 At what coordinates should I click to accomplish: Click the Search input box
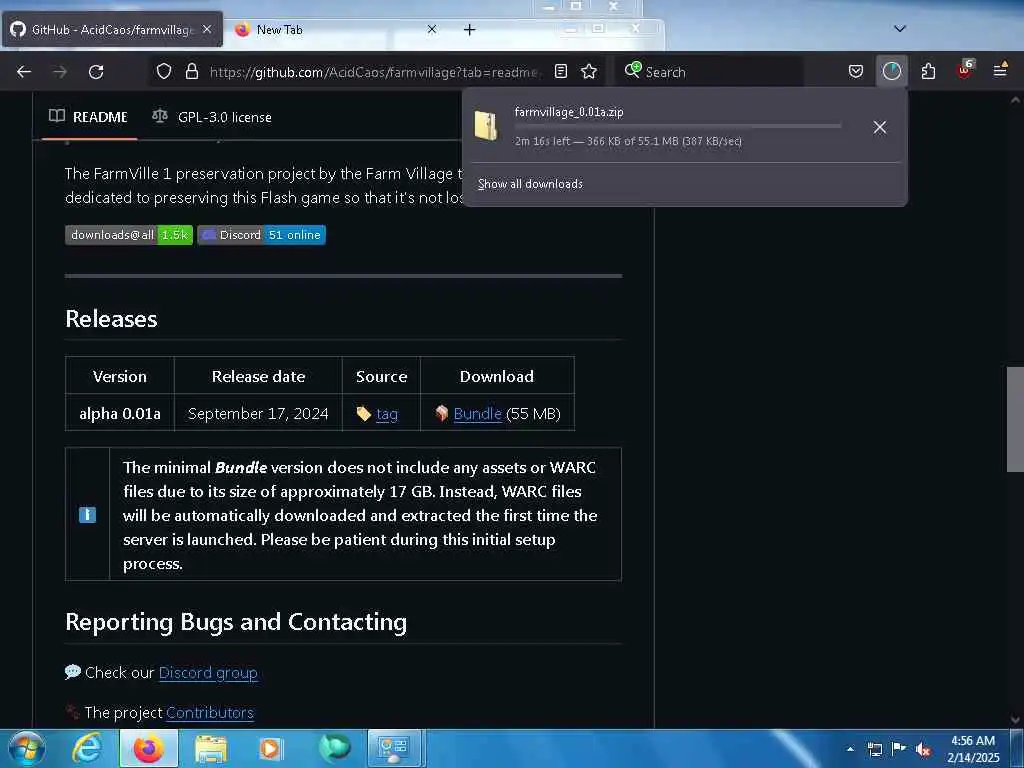(711, 72)
